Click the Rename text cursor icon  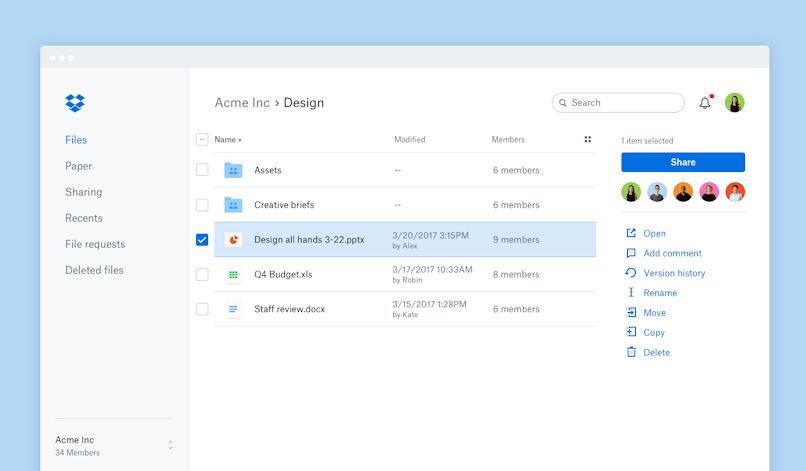pos(631,293)
